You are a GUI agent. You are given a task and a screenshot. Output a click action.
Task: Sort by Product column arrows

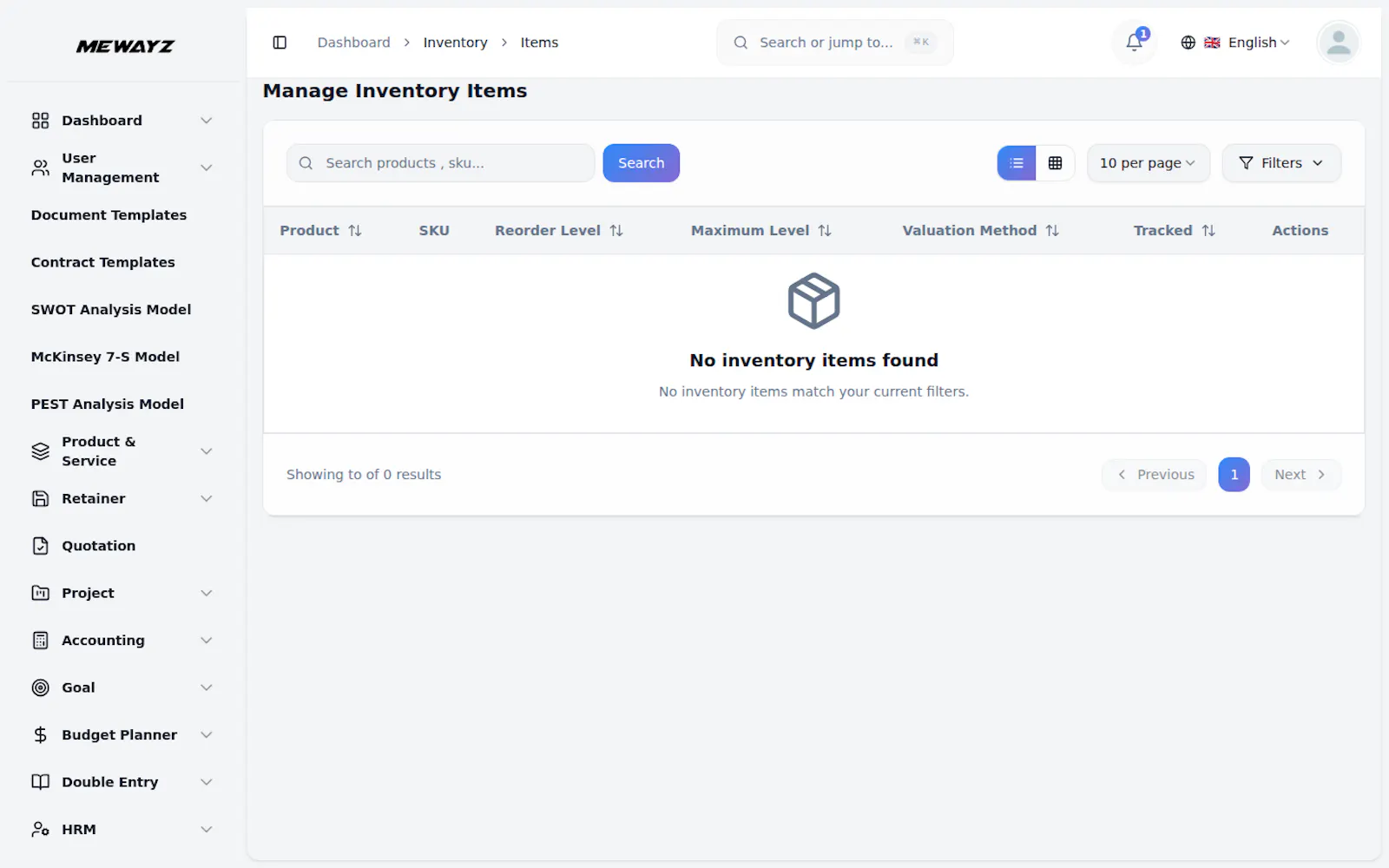[x=354, y=231]
